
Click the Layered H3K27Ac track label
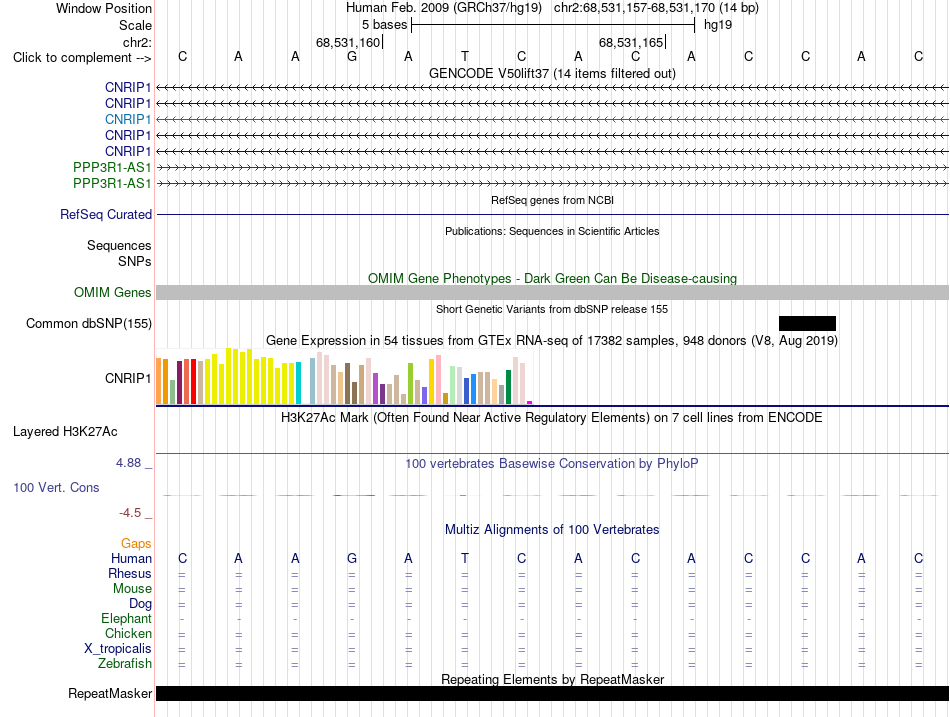(x=65, y=432)
